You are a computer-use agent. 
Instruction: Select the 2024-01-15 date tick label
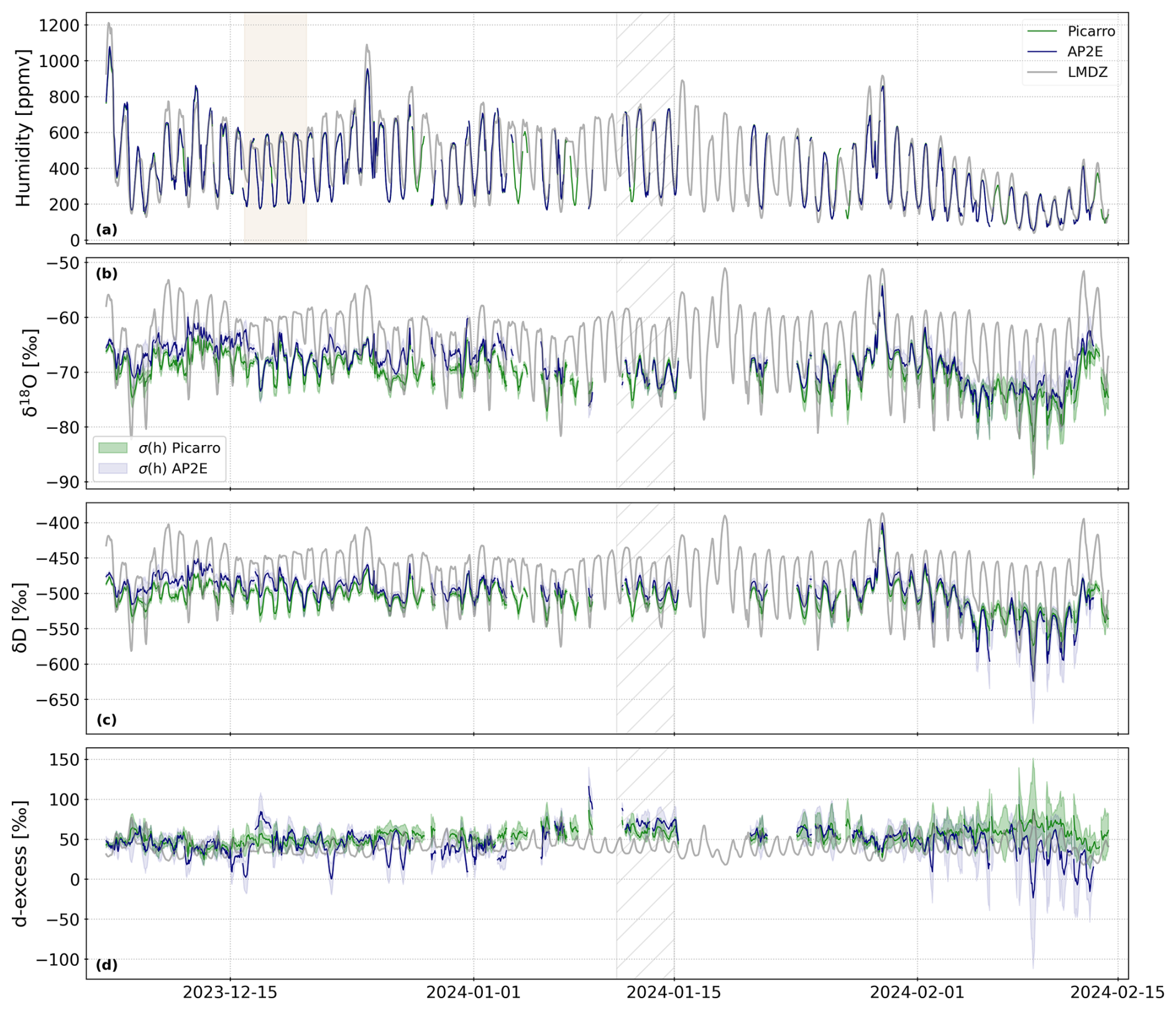(674, 993)
